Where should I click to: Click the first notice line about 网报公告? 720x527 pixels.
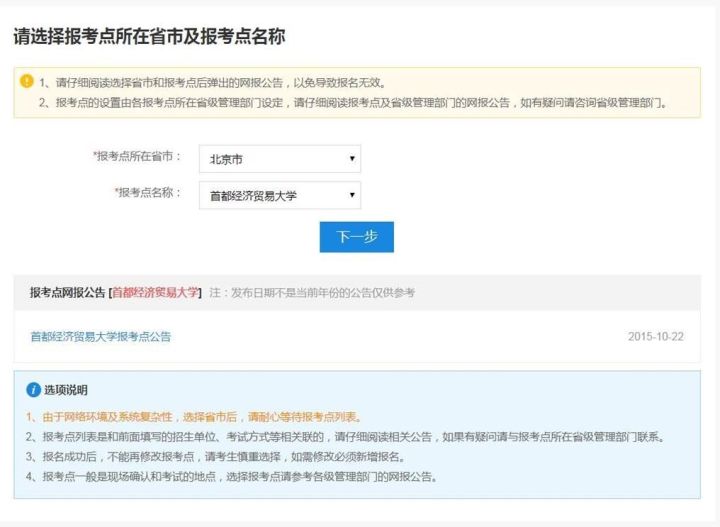(212, 82)
